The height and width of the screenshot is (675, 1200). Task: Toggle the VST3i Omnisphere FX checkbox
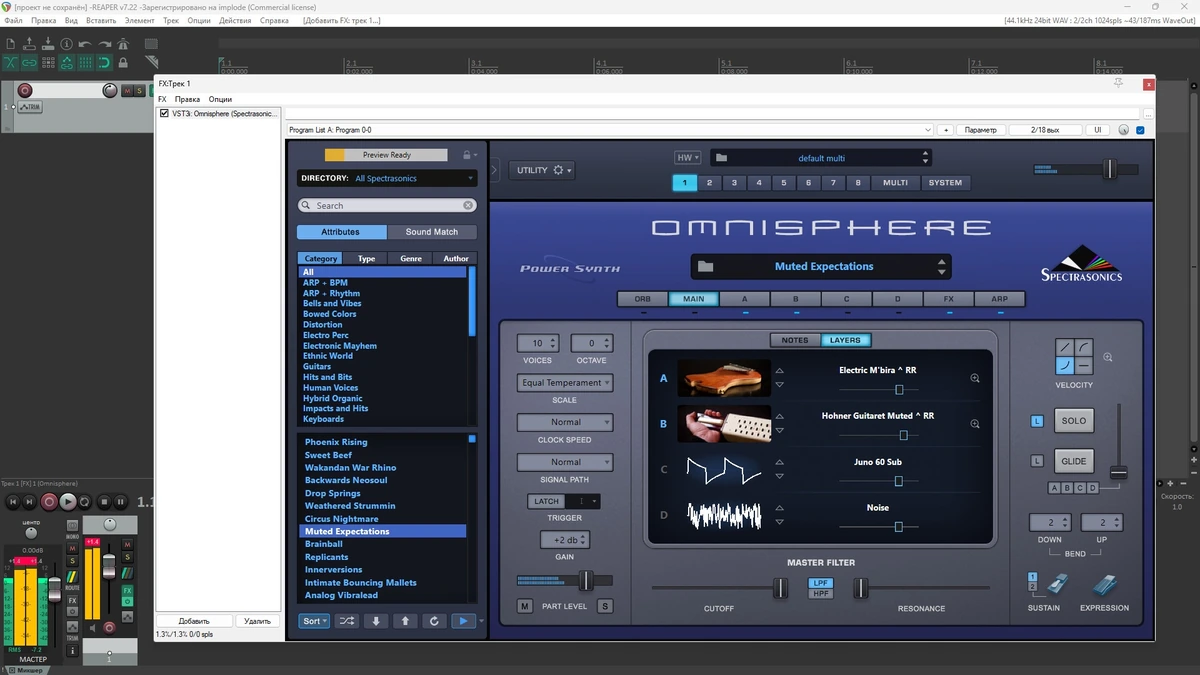click(165, 114)
